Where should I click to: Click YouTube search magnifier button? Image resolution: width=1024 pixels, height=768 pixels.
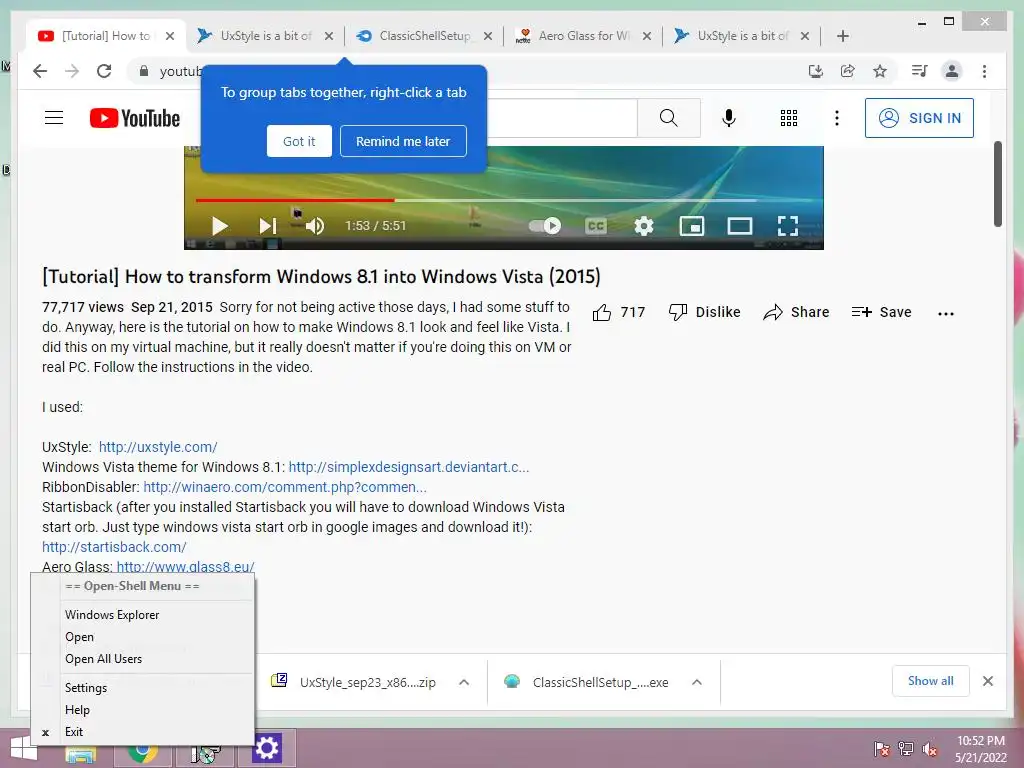[x=668, y=118]
